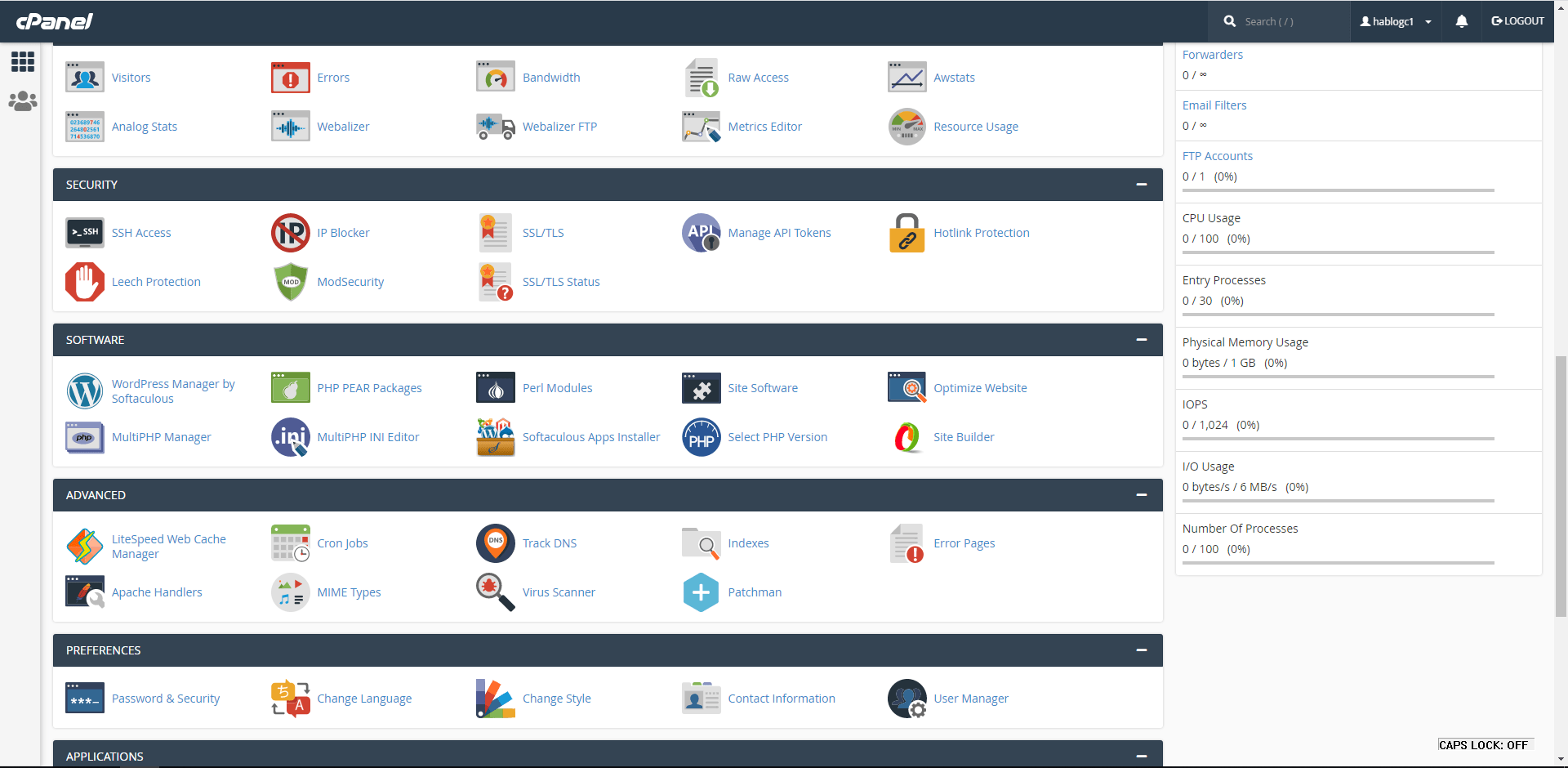The image size is (1568, 768).
Task: Click the LOGOUT button
Action: coord(1517,21)
